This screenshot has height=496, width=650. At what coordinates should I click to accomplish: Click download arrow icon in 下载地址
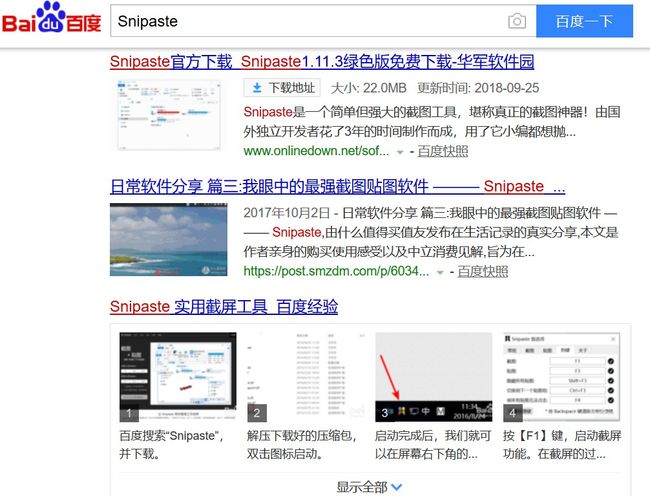257,88
